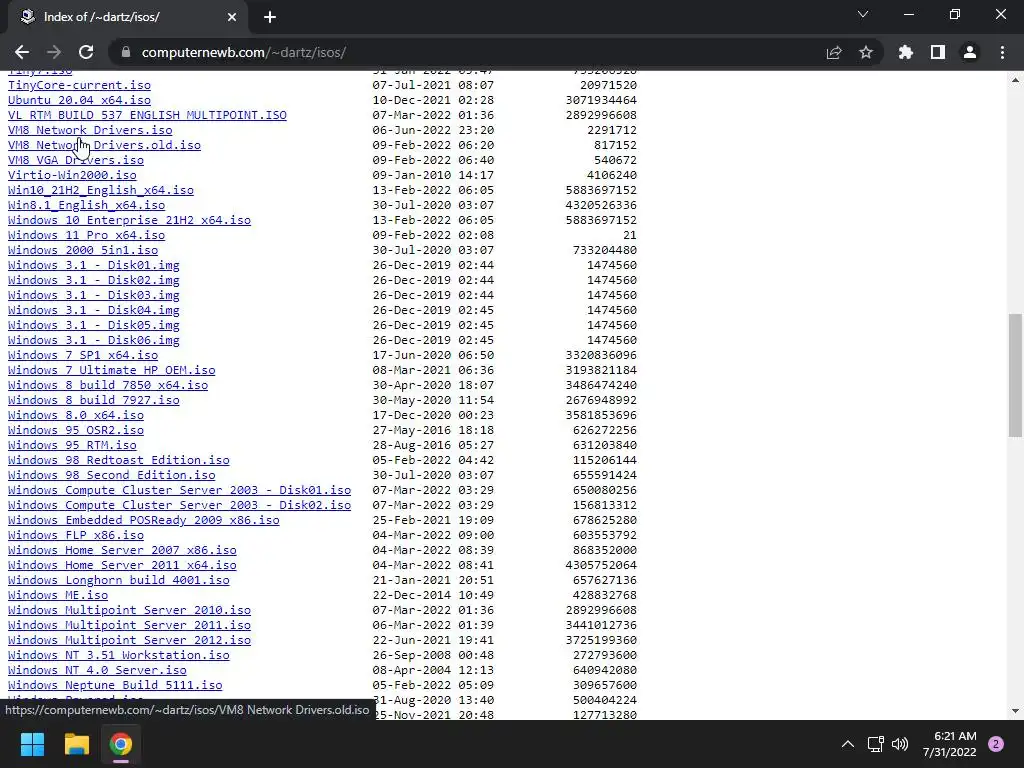Screen dimensions: 1024x768
Task: Reload the page with refresh icon
Action: click(86, 52)
